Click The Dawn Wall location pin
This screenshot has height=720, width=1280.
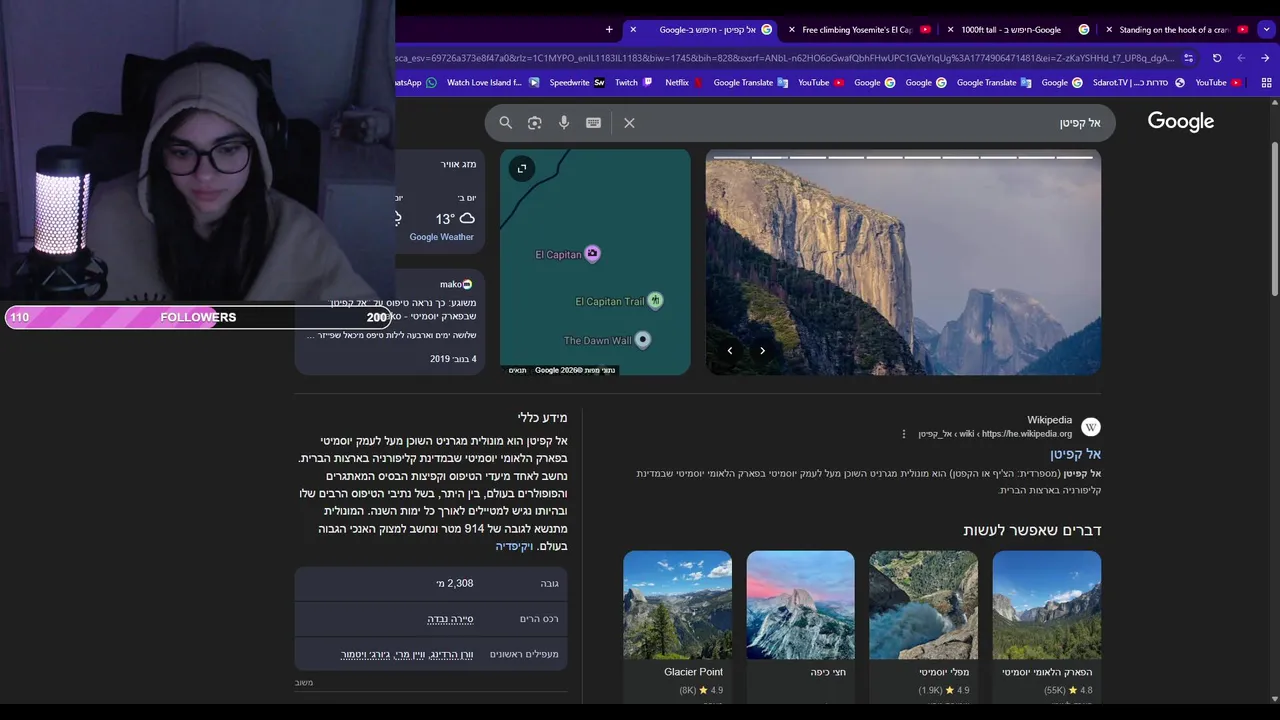[x=643, y=340]
